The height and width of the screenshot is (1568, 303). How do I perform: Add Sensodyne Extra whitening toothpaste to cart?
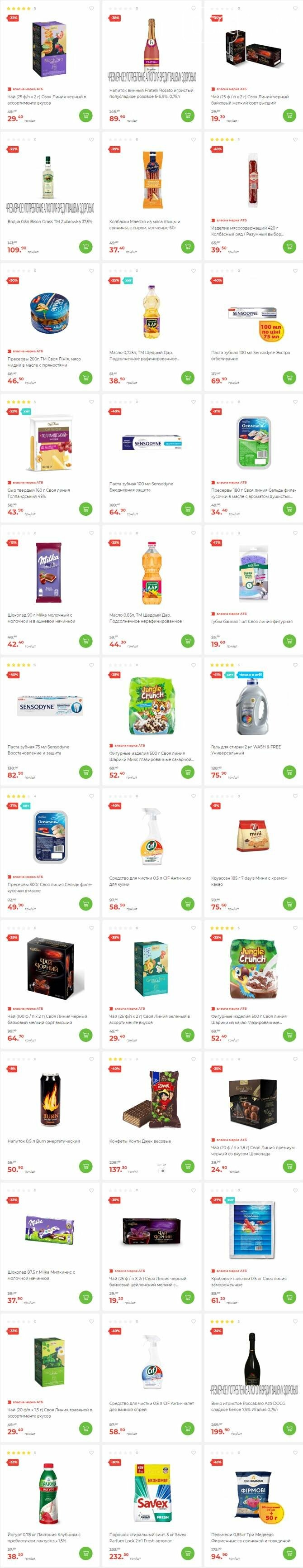(x=289, y=377)
